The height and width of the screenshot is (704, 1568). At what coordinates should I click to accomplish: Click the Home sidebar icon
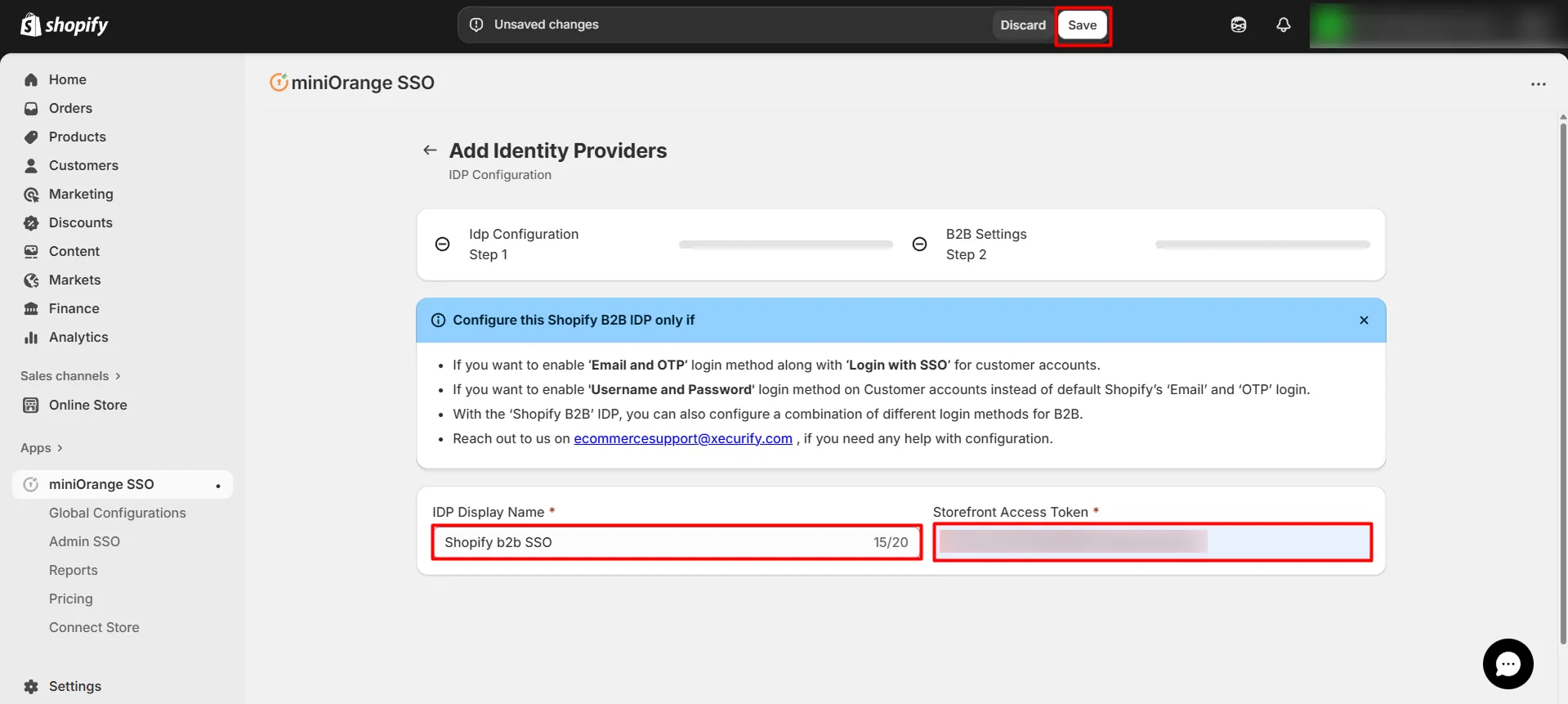[31, 79]
